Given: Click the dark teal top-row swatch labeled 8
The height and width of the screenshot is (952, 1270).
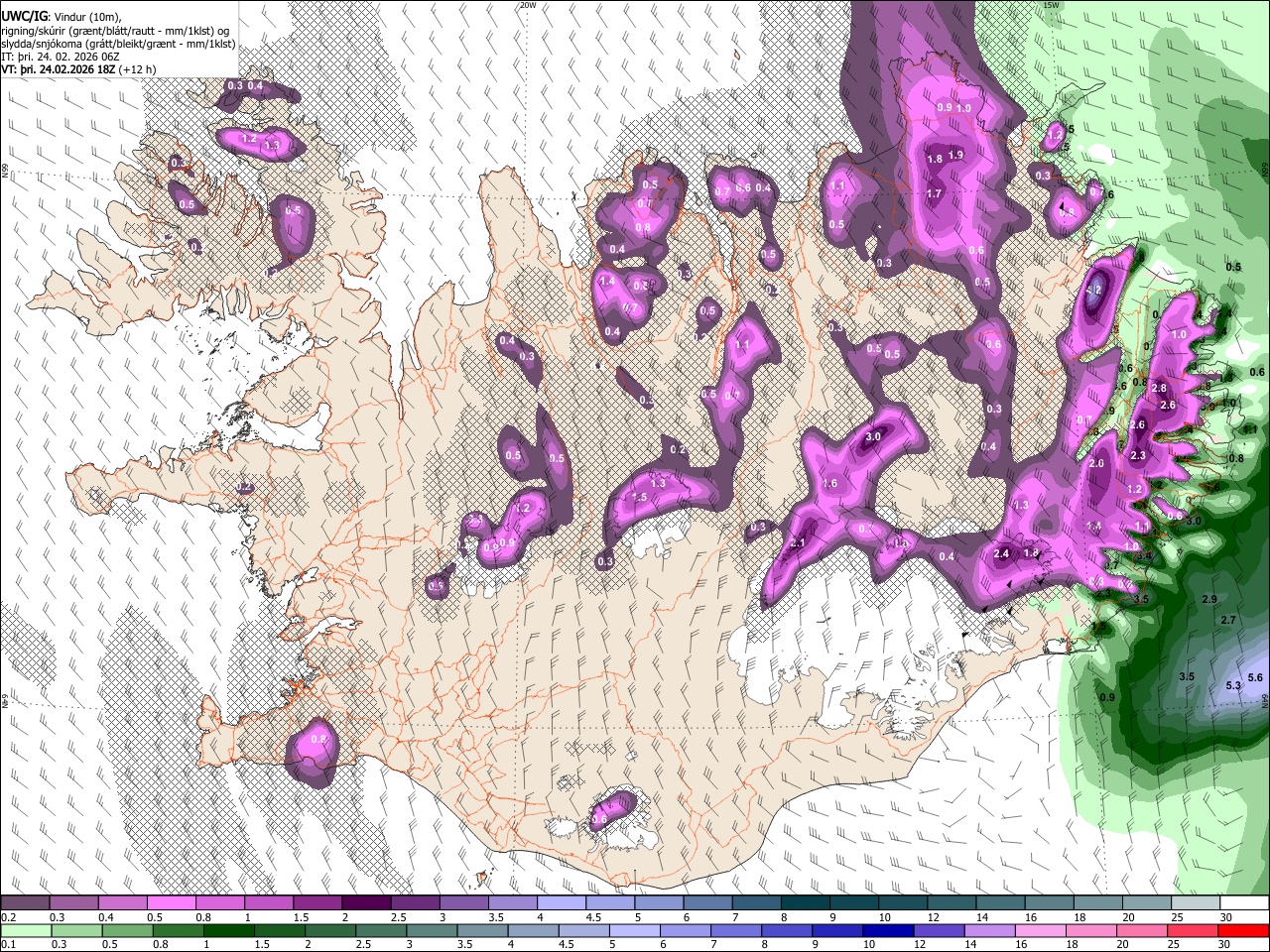Looking at the screenshot, I should (806, 903).
